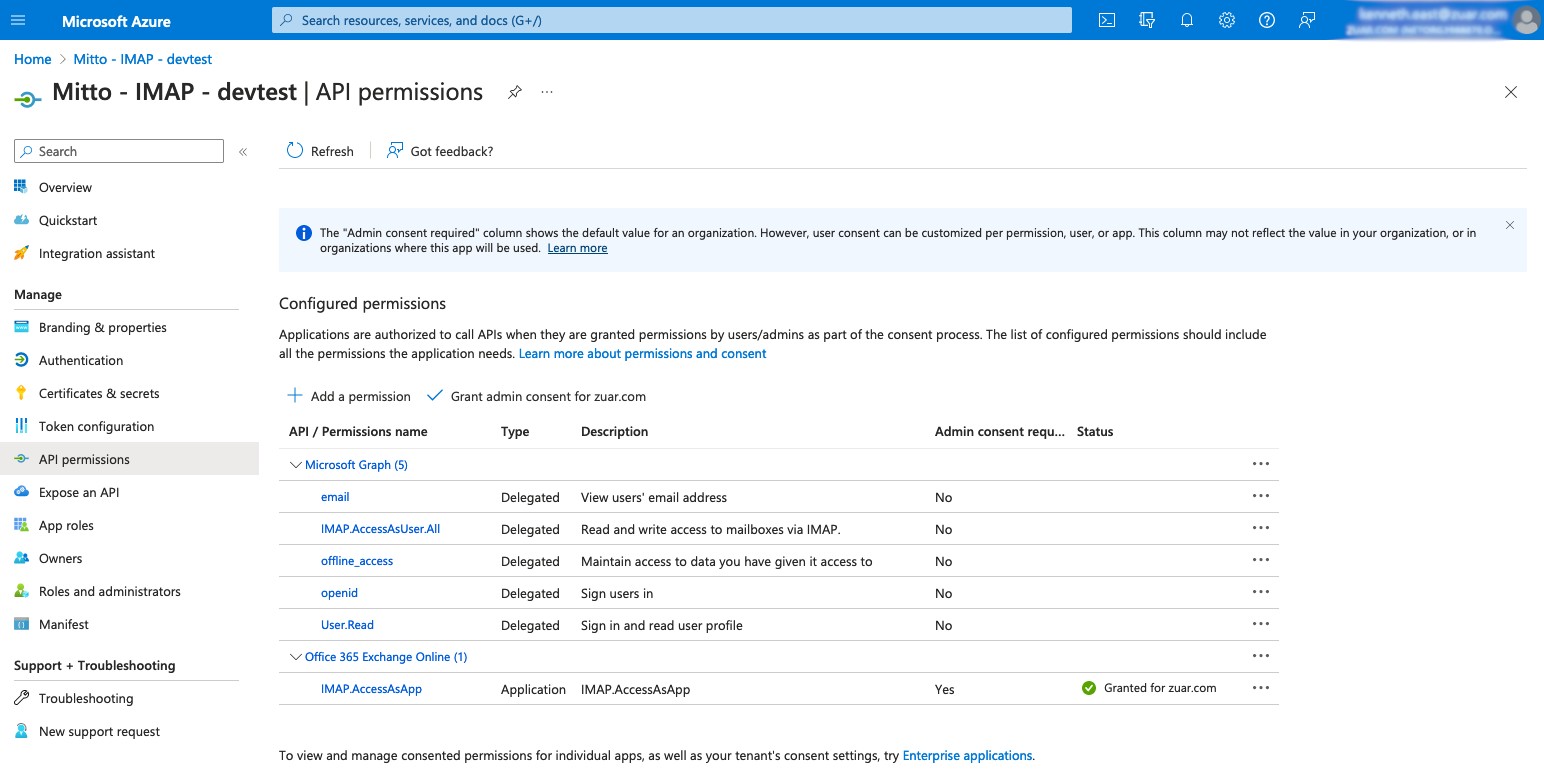Screen dimensions: 1544x772
Task: Go to Certificates & secrets
Action: pos(99,393)
